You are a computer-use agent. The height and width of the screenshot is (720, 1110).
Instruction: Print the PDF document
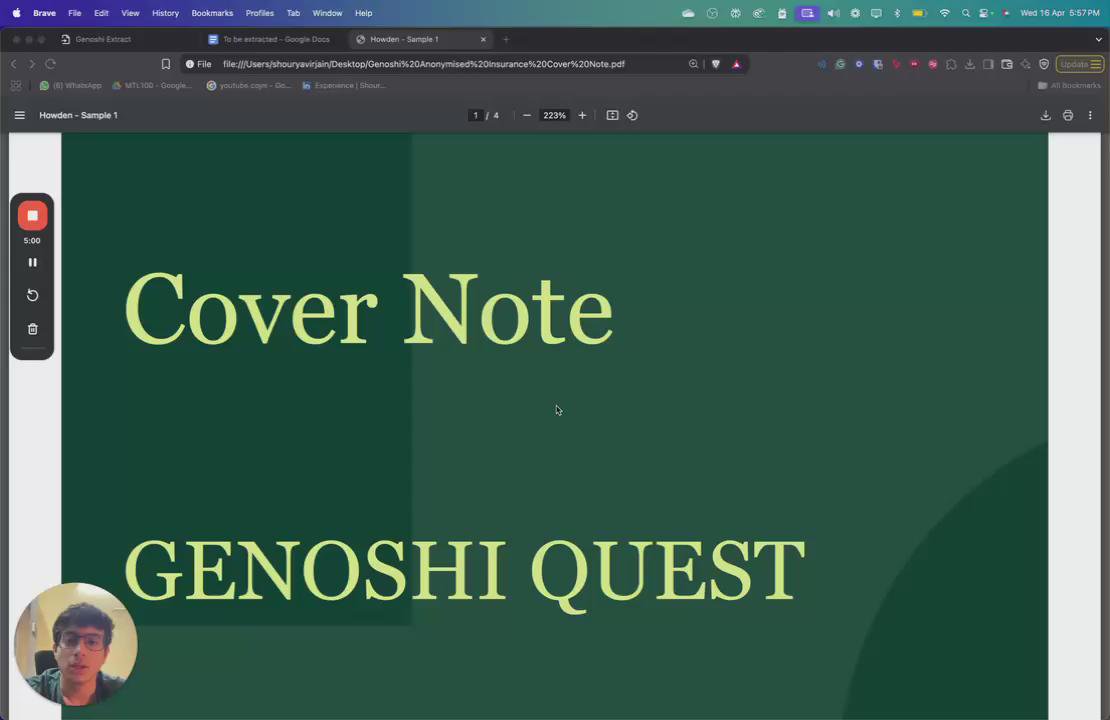1068,115
